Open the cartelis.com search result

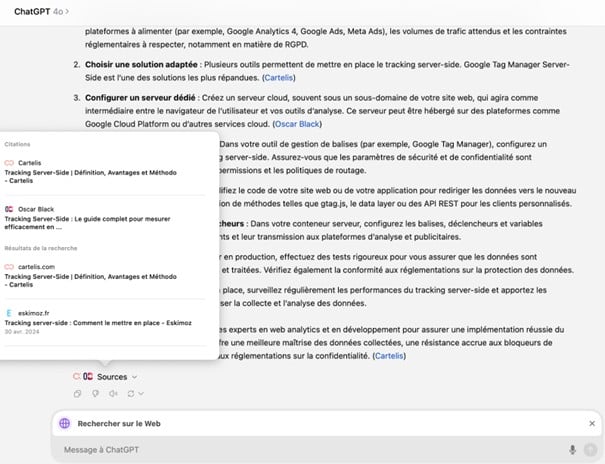click(104, 275)
